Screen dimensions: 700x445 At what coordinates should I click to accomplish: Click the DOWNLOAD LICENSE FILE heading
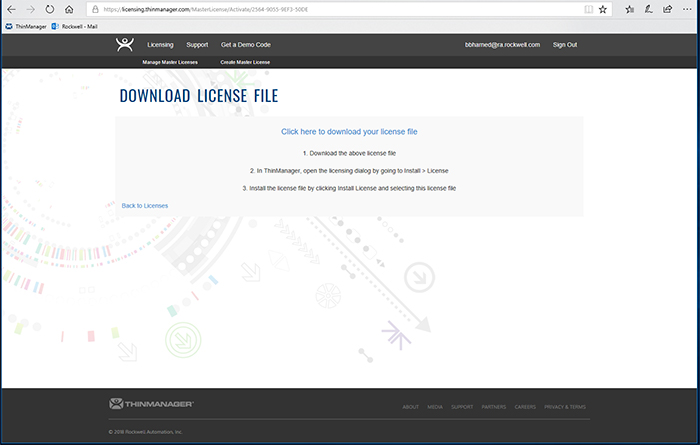[199, 96]
